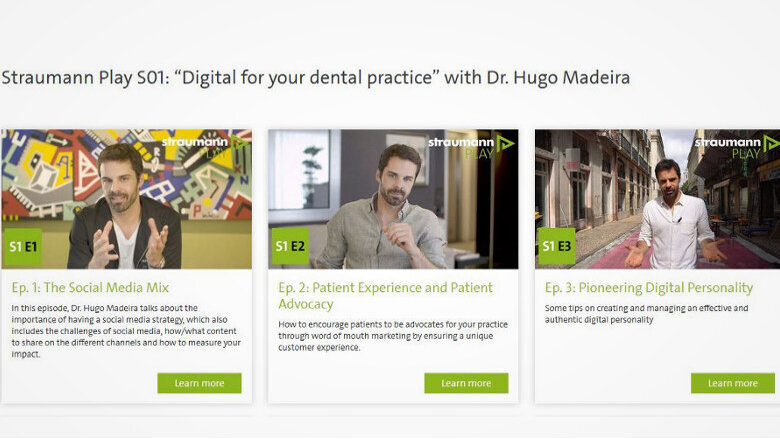Select the episode 2 card body

tap(393, 336)
